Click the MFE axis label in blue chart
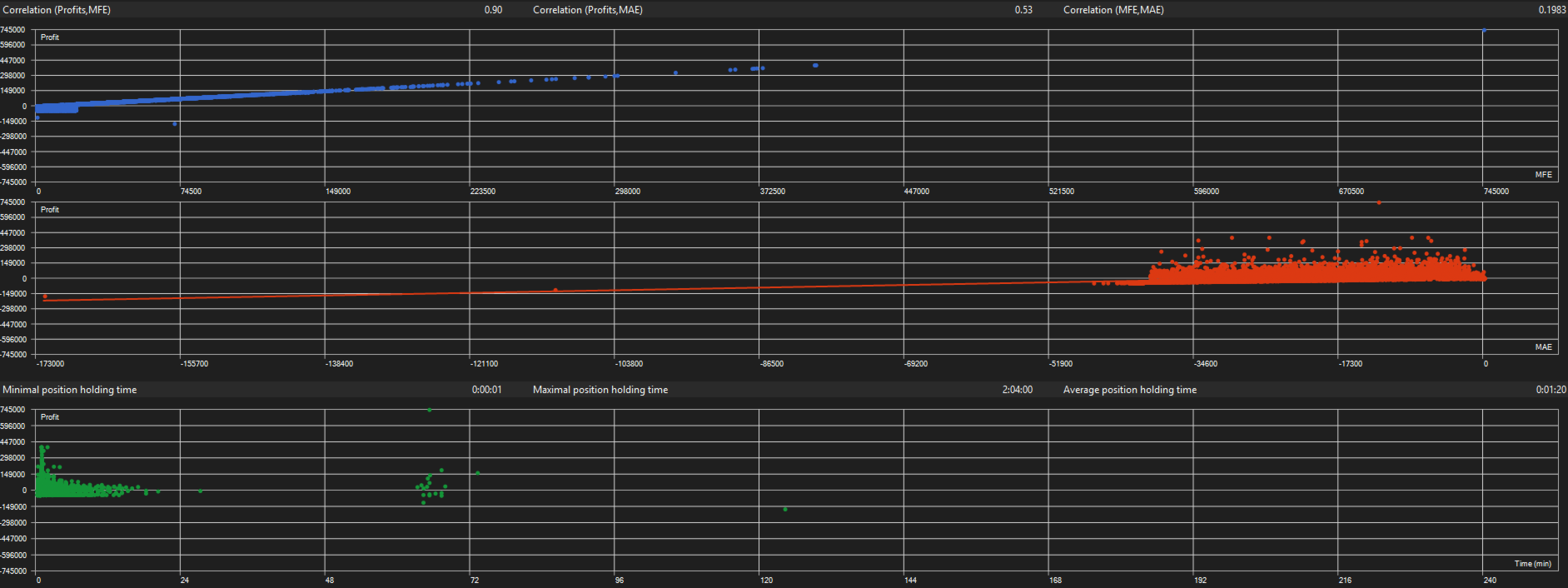This screenshot has width=1568, height=588. [1543, 175]
